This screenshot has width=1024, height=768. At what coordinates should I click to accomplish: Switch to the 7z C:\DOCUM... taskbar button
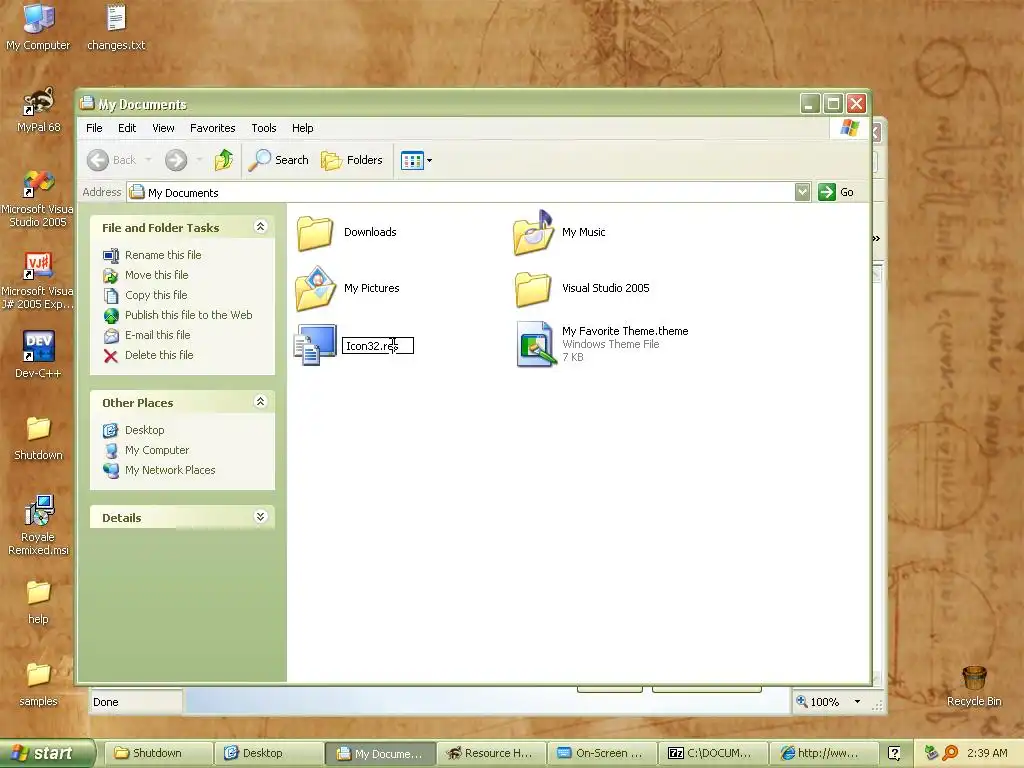pyautogui.click(x=712, y=753)
